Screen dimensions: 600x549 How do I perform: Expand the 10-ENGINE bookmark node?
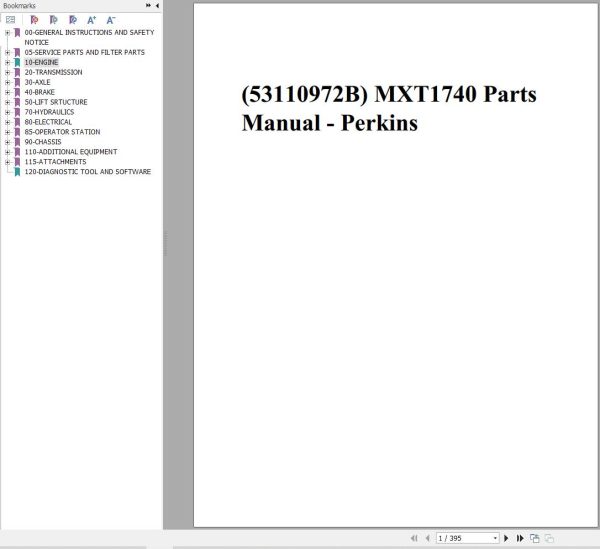pyautogui.click(x=7, y=62)
